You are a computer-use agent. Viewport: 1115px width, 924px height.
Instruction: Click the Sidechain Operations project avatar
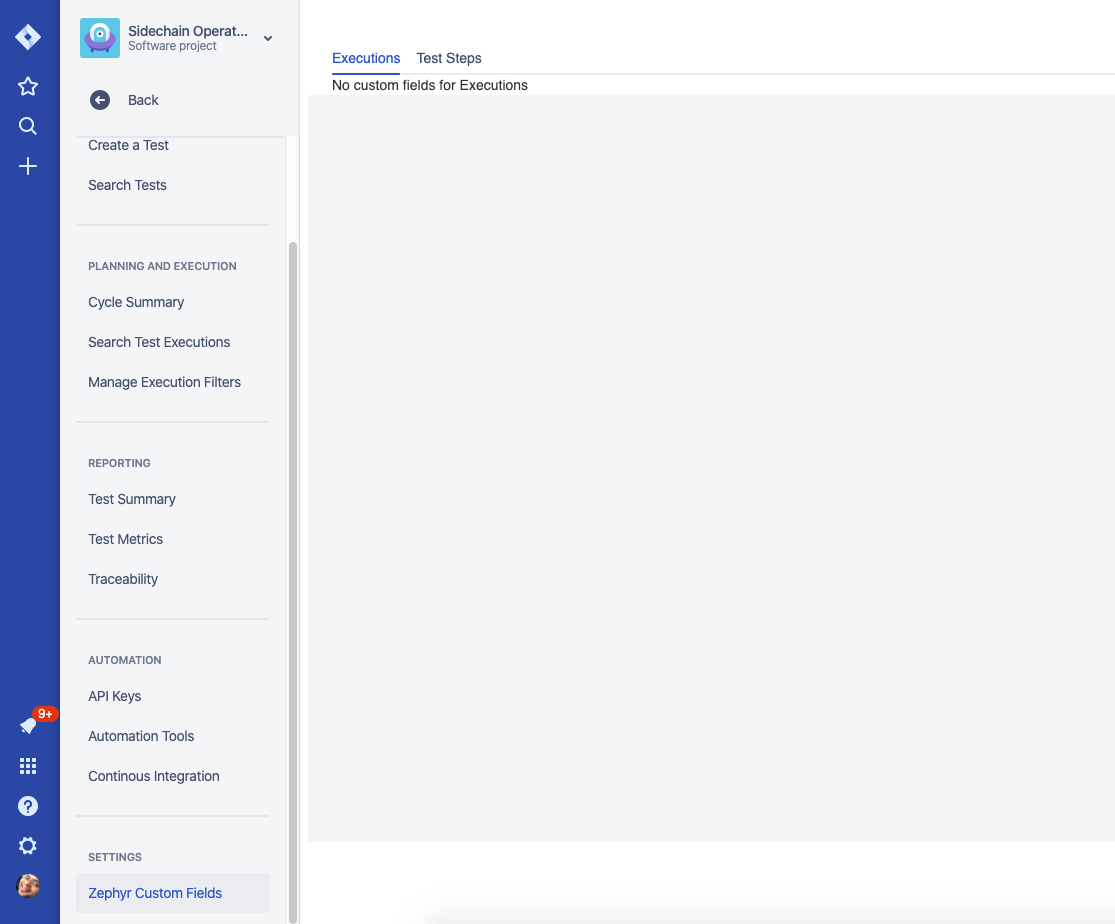[x=99, y=38]
